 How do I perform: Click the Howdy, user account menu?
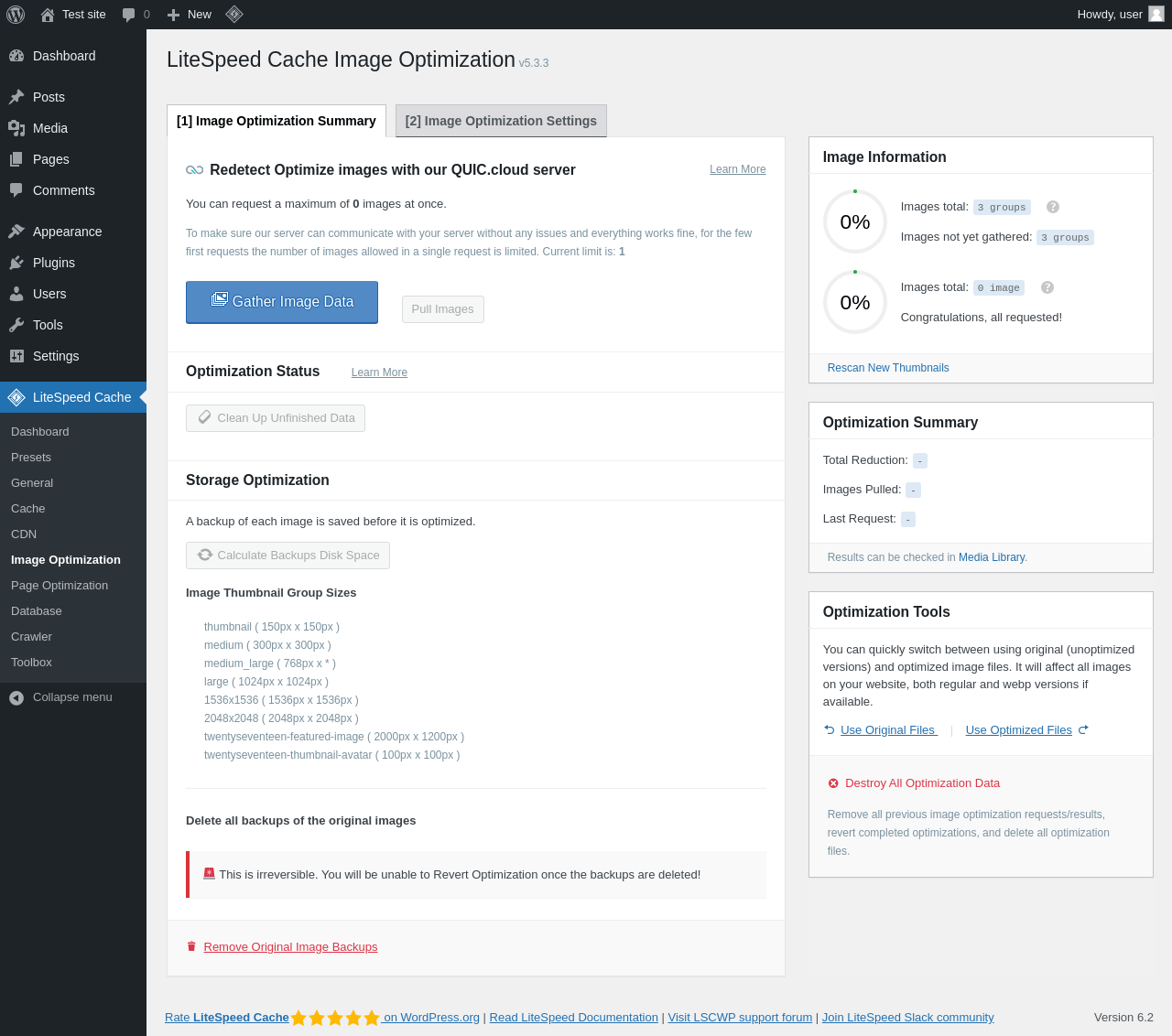click(x=1121, y=15)
